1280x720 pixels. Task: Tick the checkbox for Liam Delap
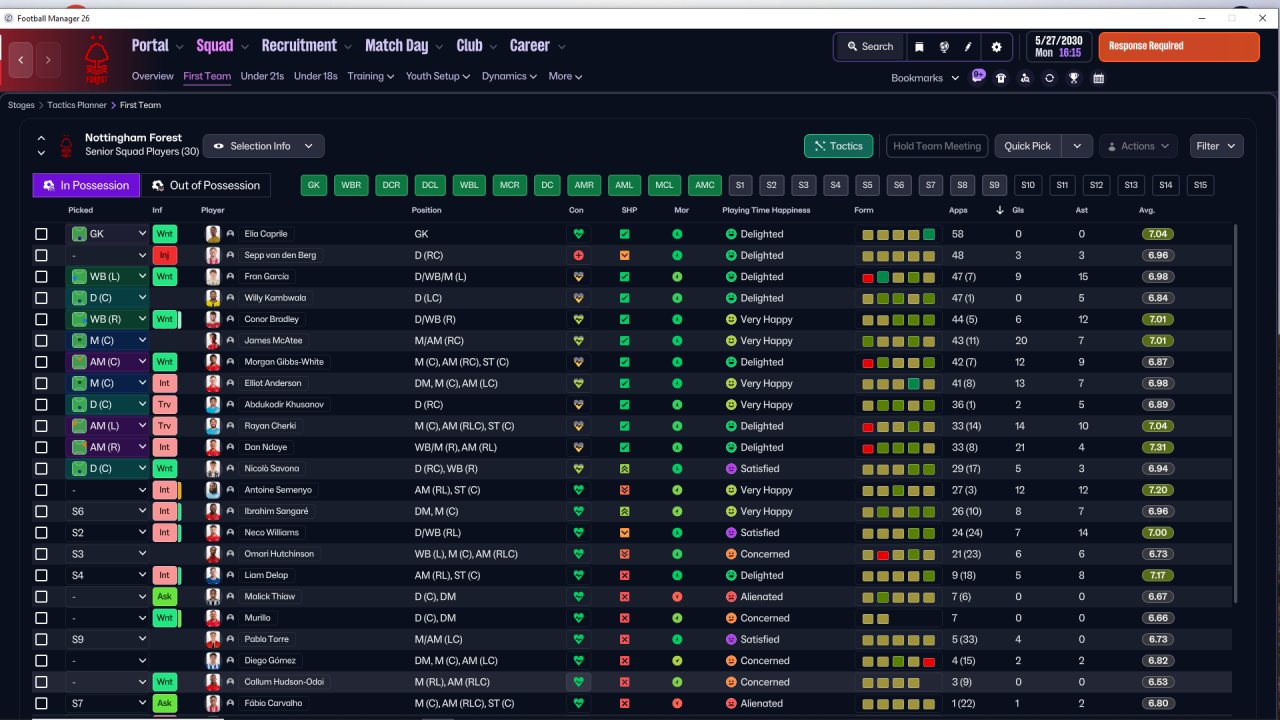click(x=41, y=575)
